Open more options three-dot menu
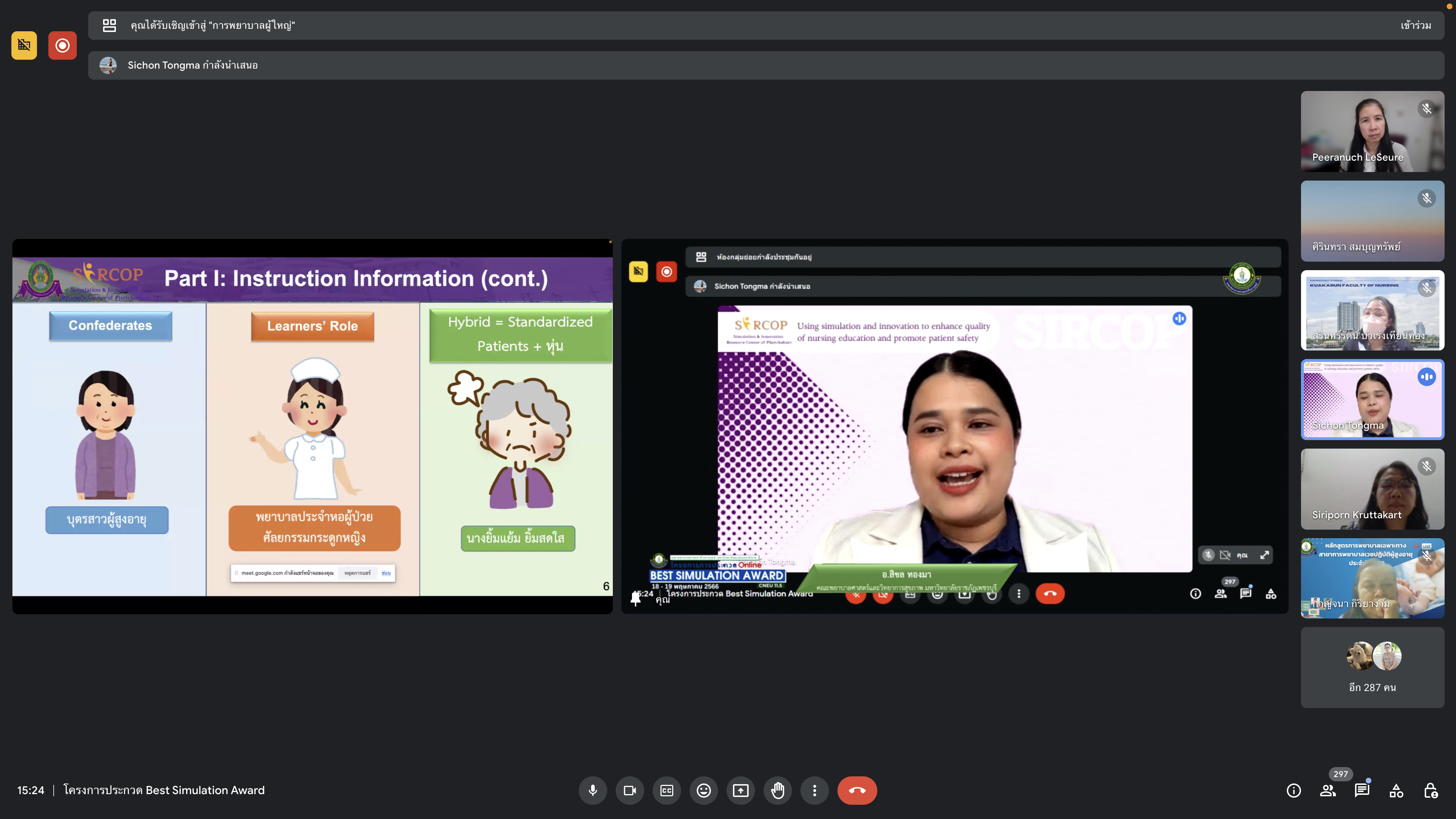The image size is (1456, 819). pyautogui.click(x=814, y=790)
